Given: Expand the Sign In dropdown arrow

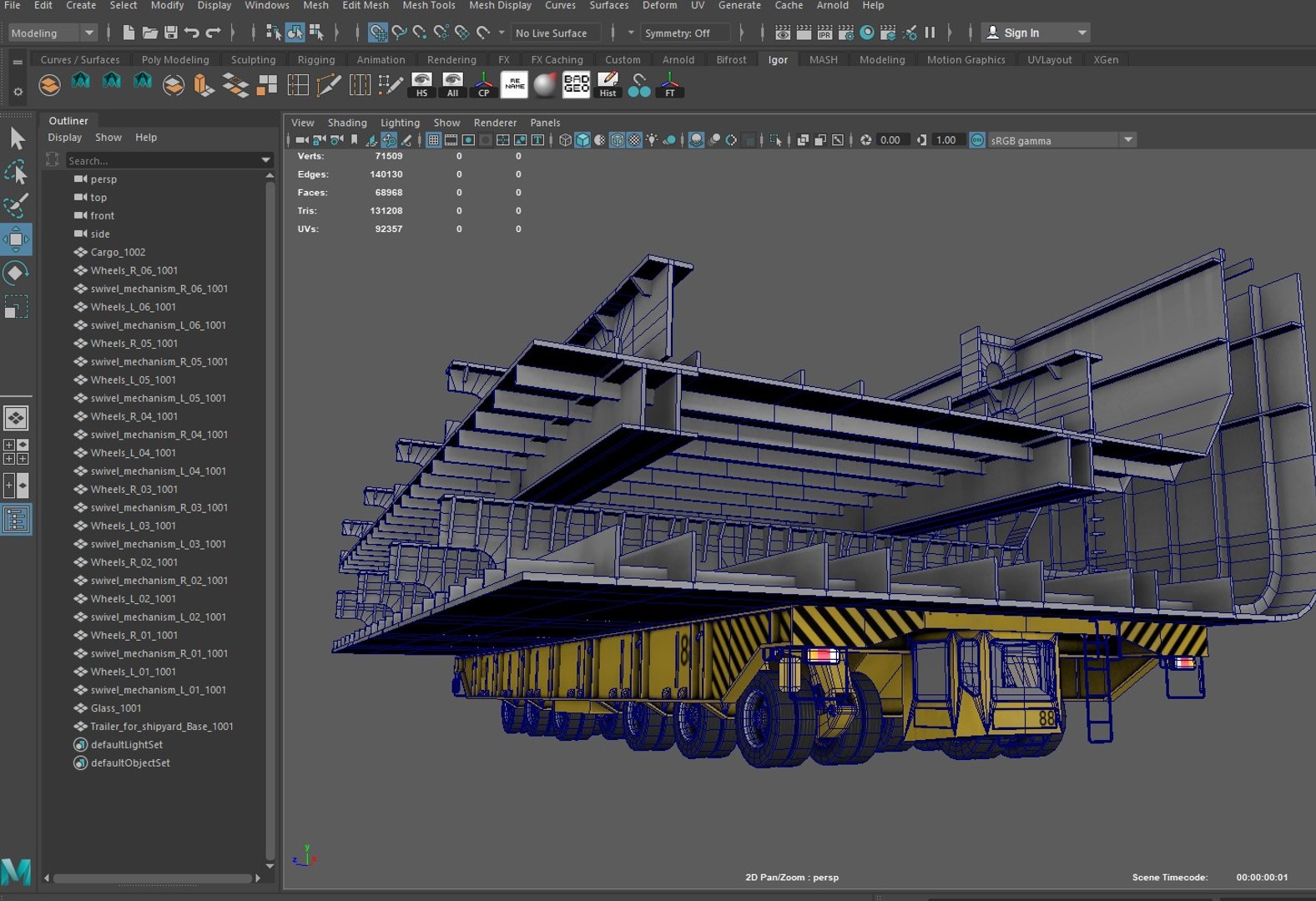Looking at the screenshot, I should coord(1082,33).
